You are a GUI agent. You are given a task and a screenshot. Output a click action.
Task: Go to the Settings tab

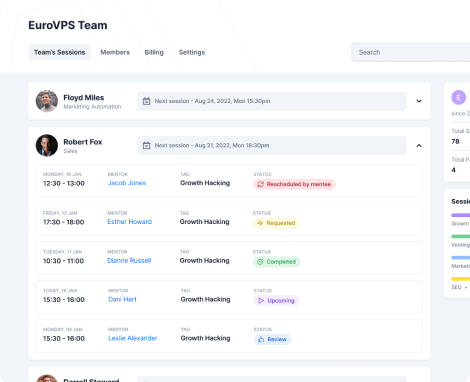(192, 52)
